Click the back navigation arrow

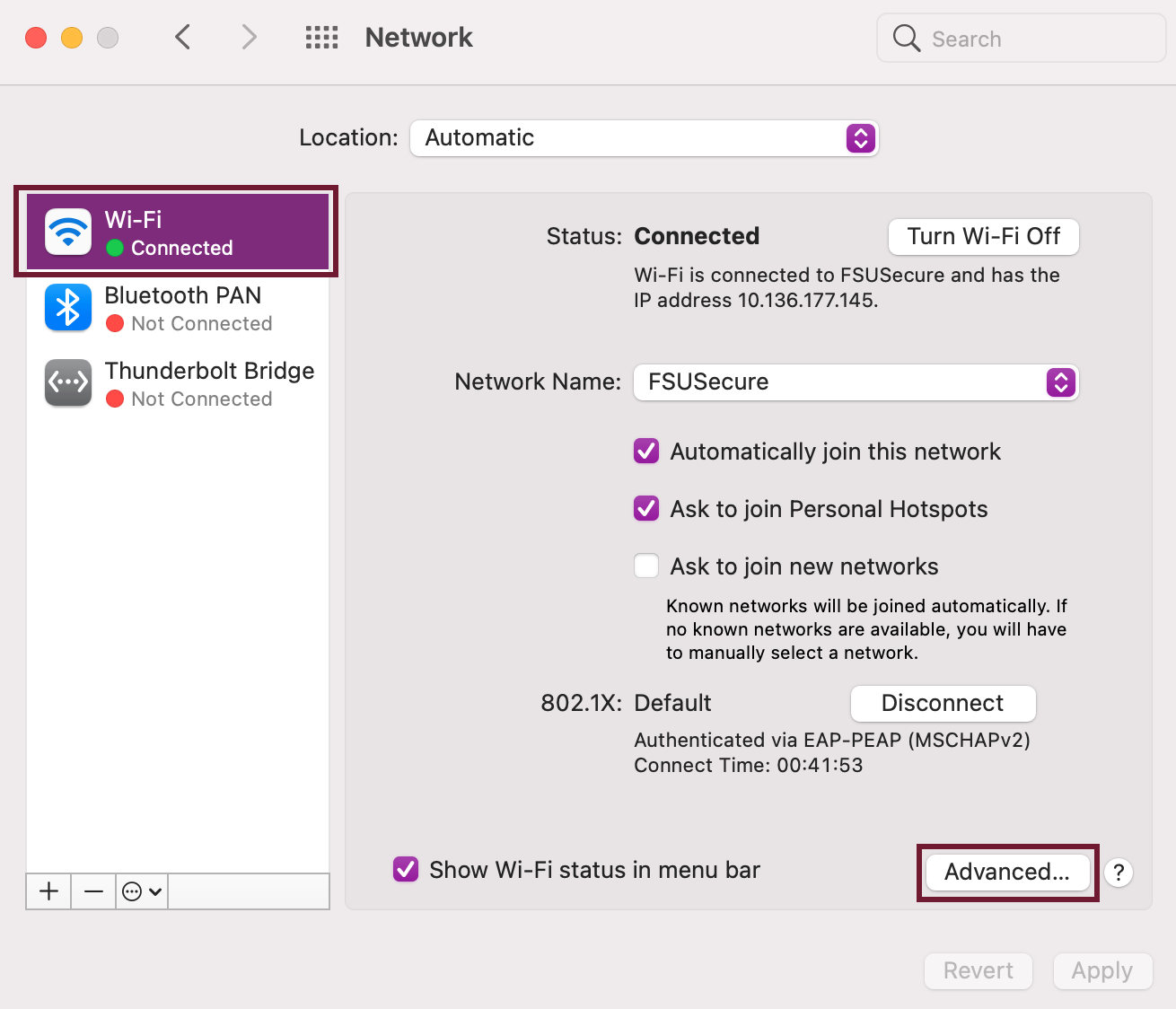pos(182,37)
